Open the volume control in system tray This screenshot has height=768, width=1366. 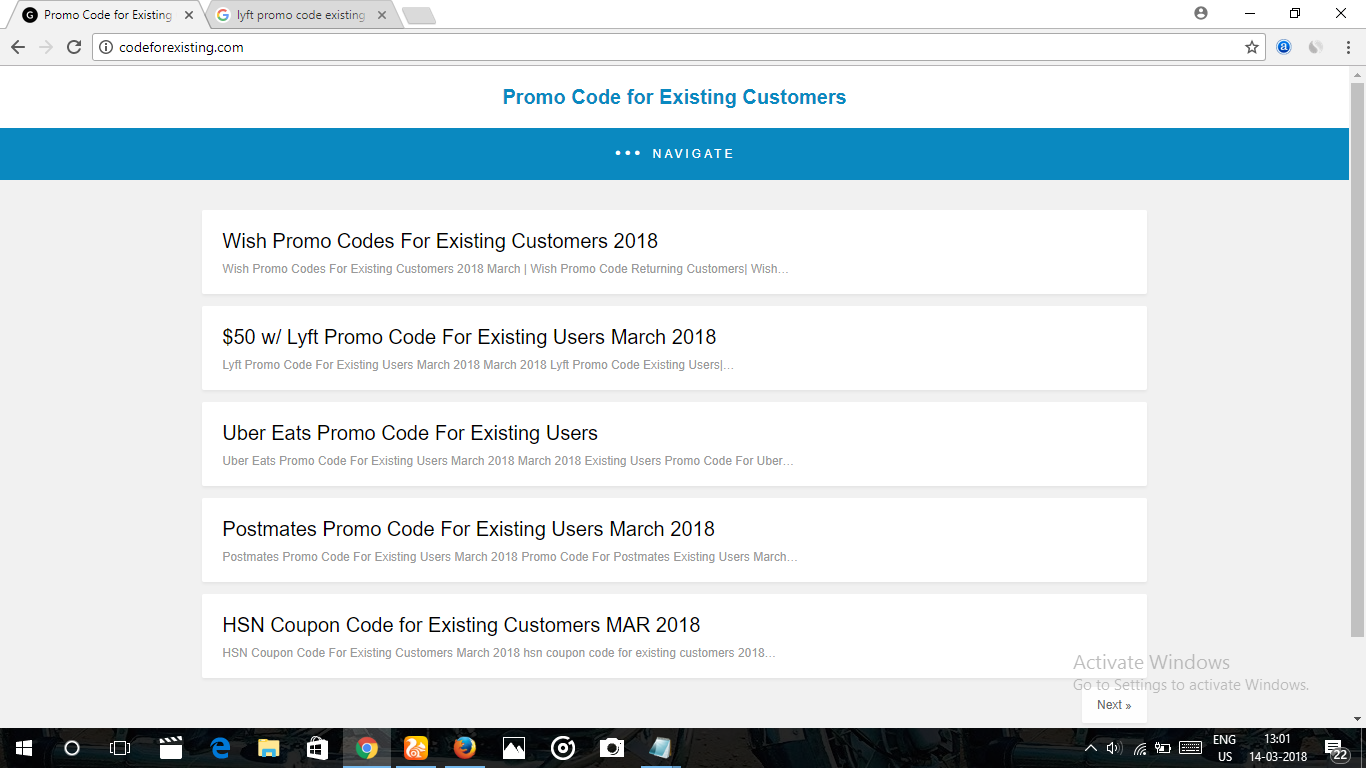[1115, 748]
